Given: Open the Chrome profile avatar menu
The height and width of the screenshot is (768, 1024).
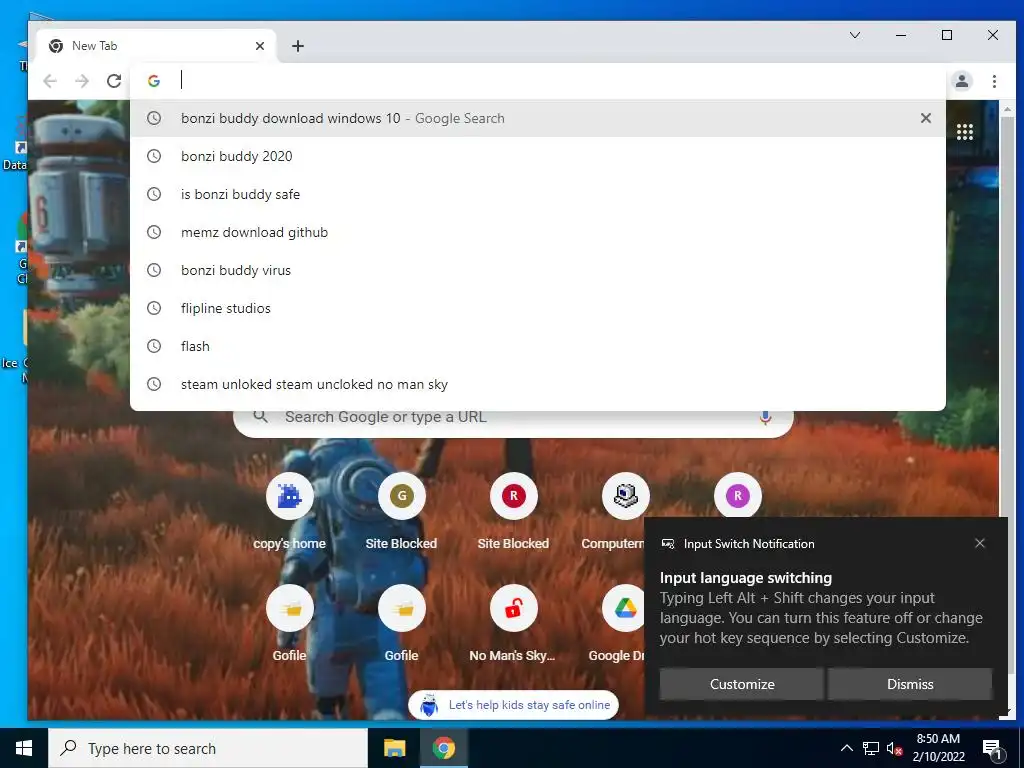Looking at the screenshot, I should (961, 81).
